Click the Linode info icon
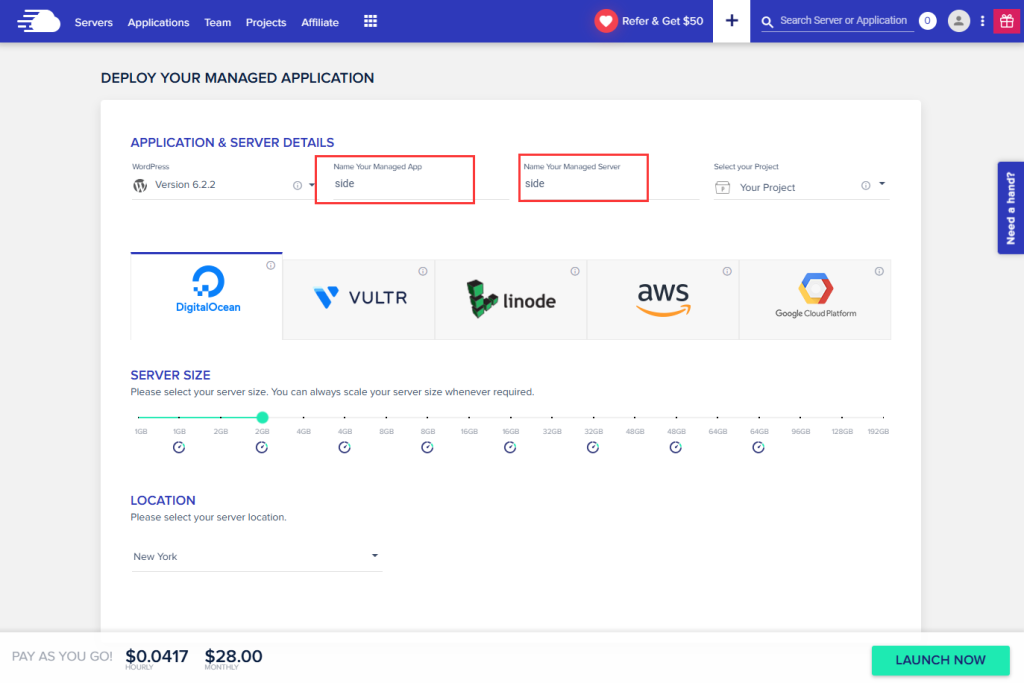 pyautogui.click(x=575, y=271)
